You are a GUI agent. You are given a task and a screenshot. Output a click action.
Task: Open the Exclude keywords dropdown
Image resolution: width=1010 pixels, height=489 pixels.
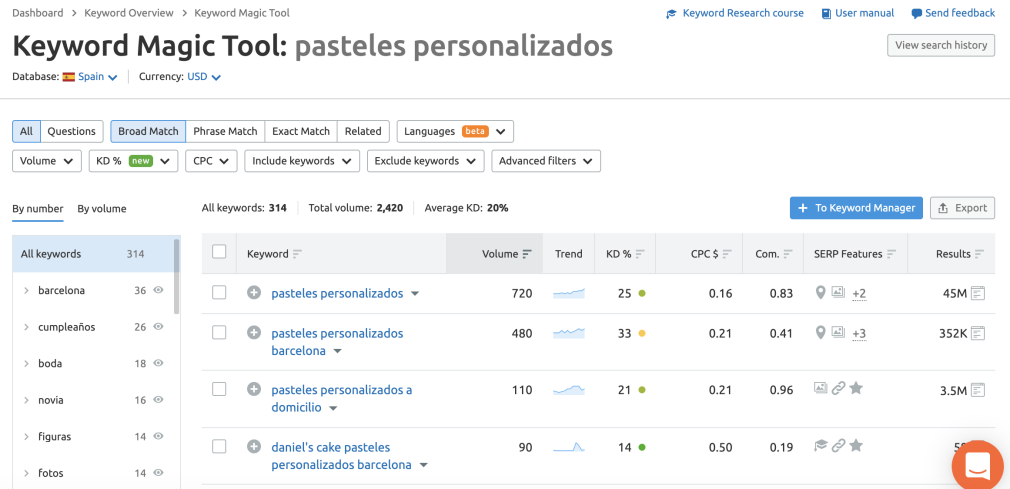(425, 161)
